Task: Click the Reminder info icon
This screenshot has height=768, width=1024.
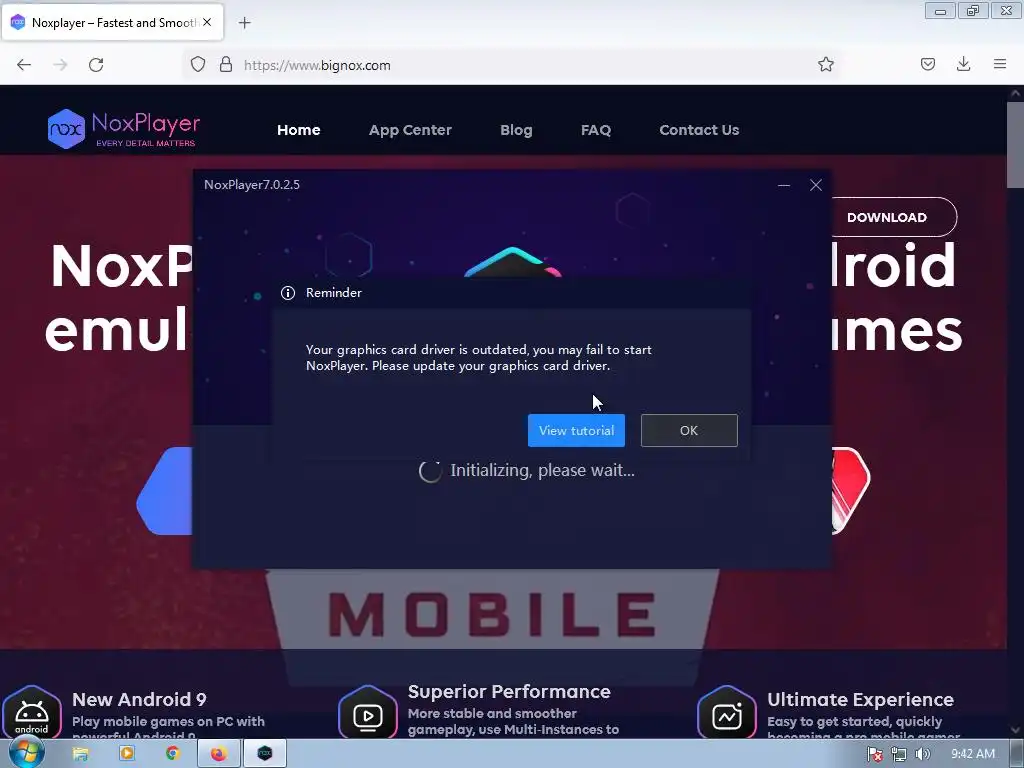Action: pyautogui.click(x=287, y=293)
